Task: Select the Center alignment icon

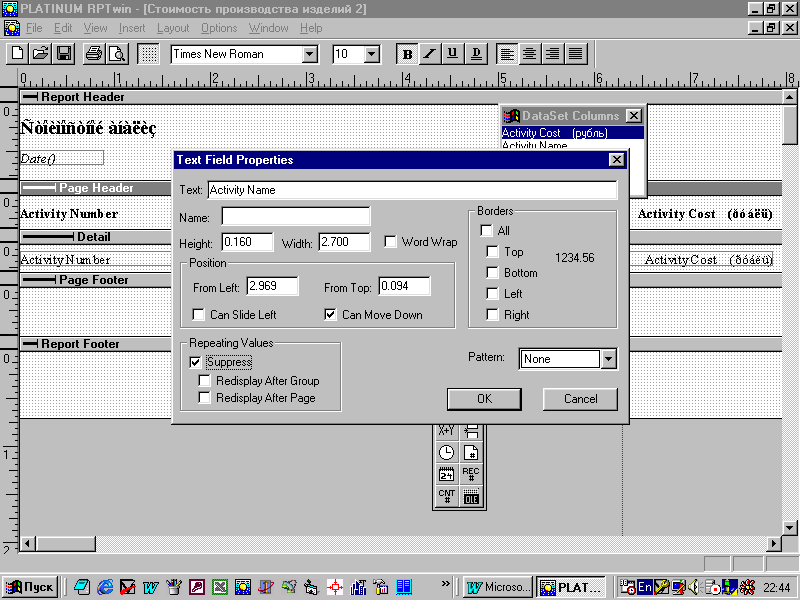Action: click(530, 54)
